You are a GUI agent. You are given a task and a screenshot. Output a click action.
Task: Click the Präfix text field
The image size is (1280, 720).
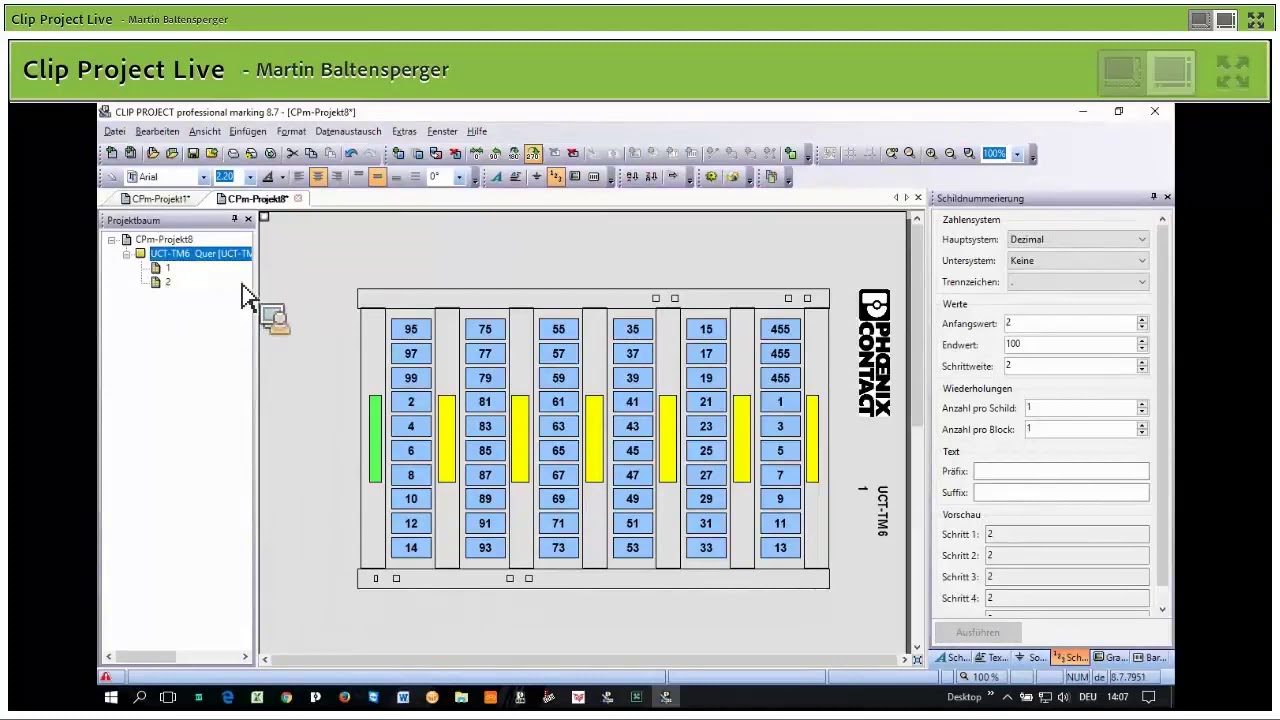pos(1061,471)
